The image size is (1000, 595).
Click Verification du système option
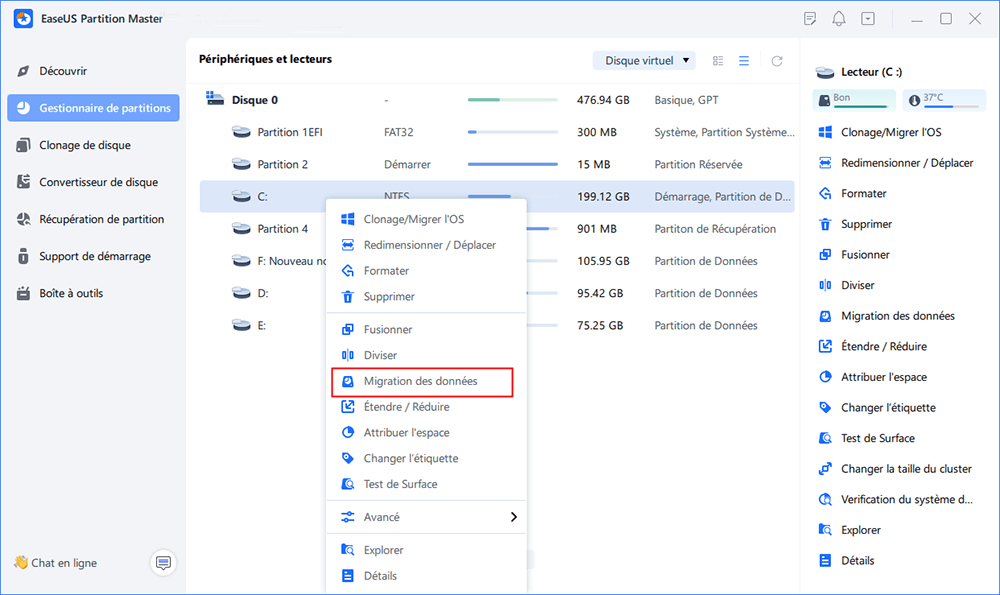click(x=907, y=499)
